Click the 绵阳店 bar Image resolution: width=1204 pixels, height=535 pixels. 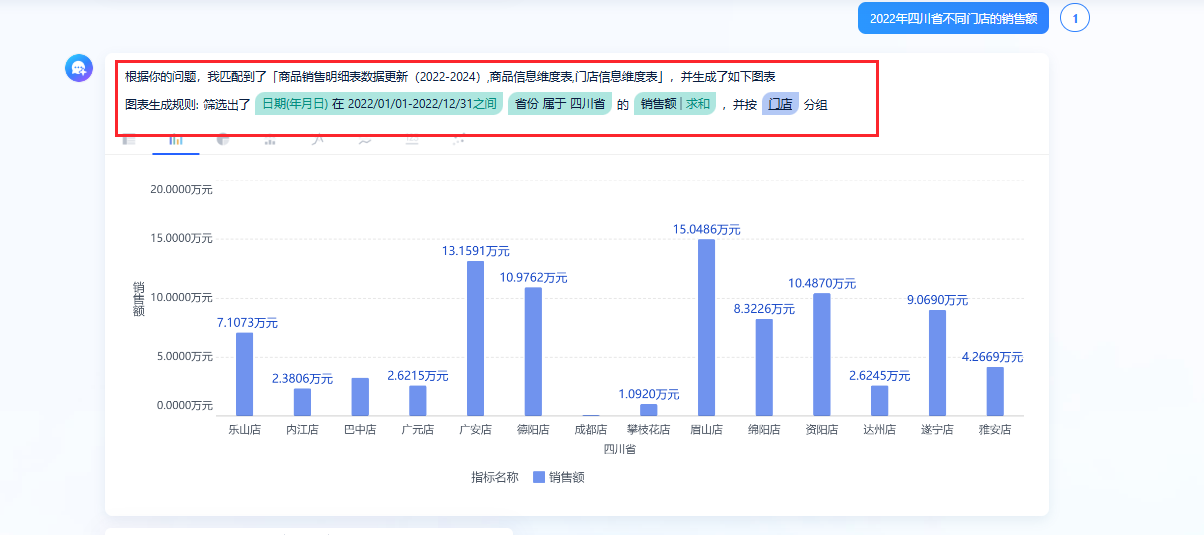[x=764, y=367]
